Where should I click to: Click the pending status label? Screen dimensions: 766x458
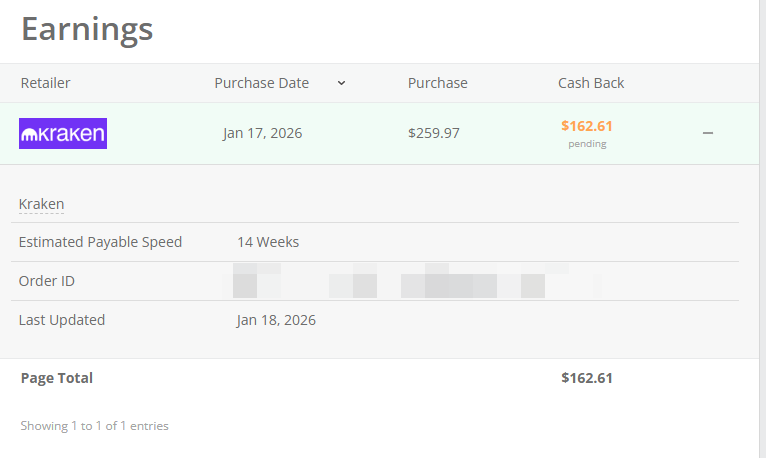tap(587, 144)
